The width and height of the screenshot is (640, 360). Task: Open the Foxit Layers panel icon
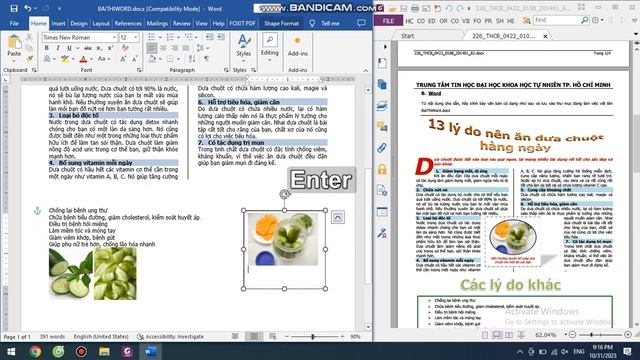tap(382, 106)
